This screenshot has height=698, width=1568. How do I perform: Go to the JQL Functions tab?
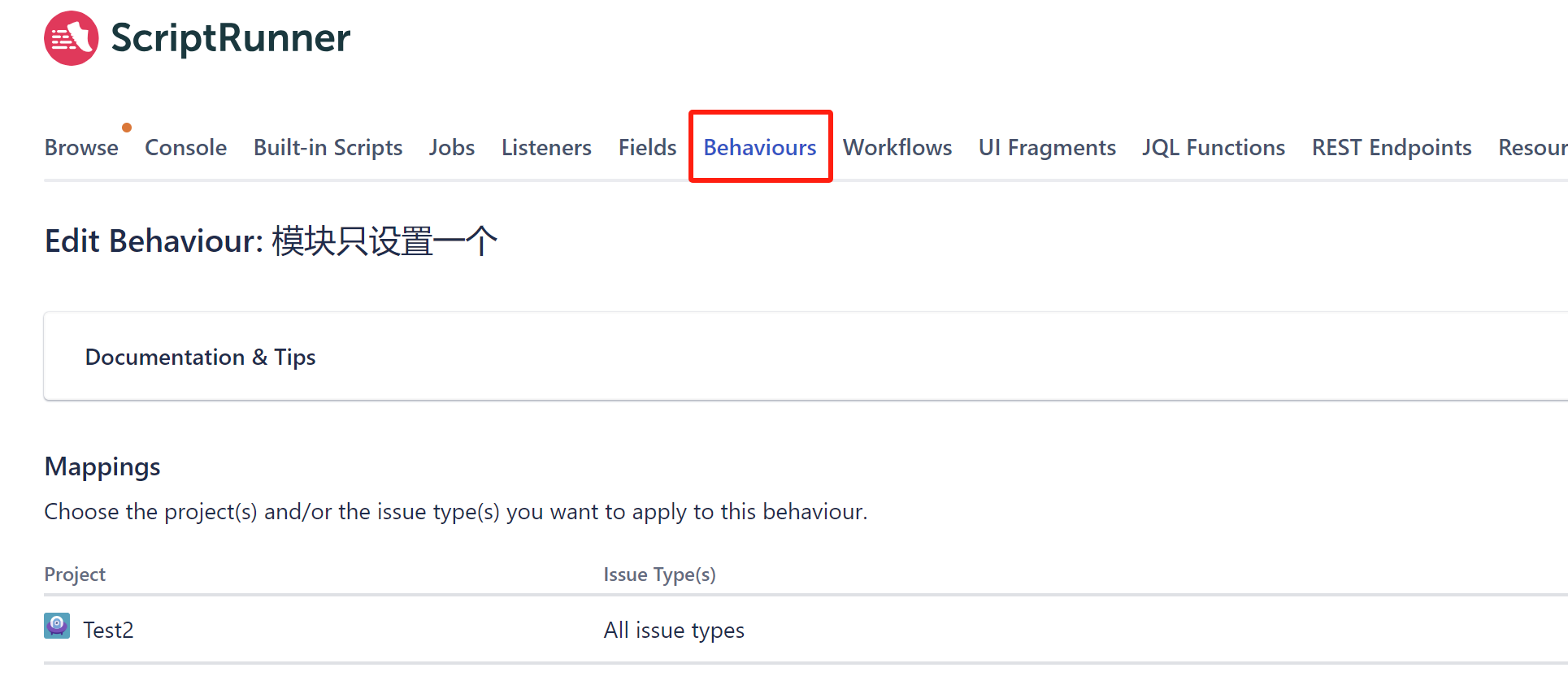coord(1214,148)
